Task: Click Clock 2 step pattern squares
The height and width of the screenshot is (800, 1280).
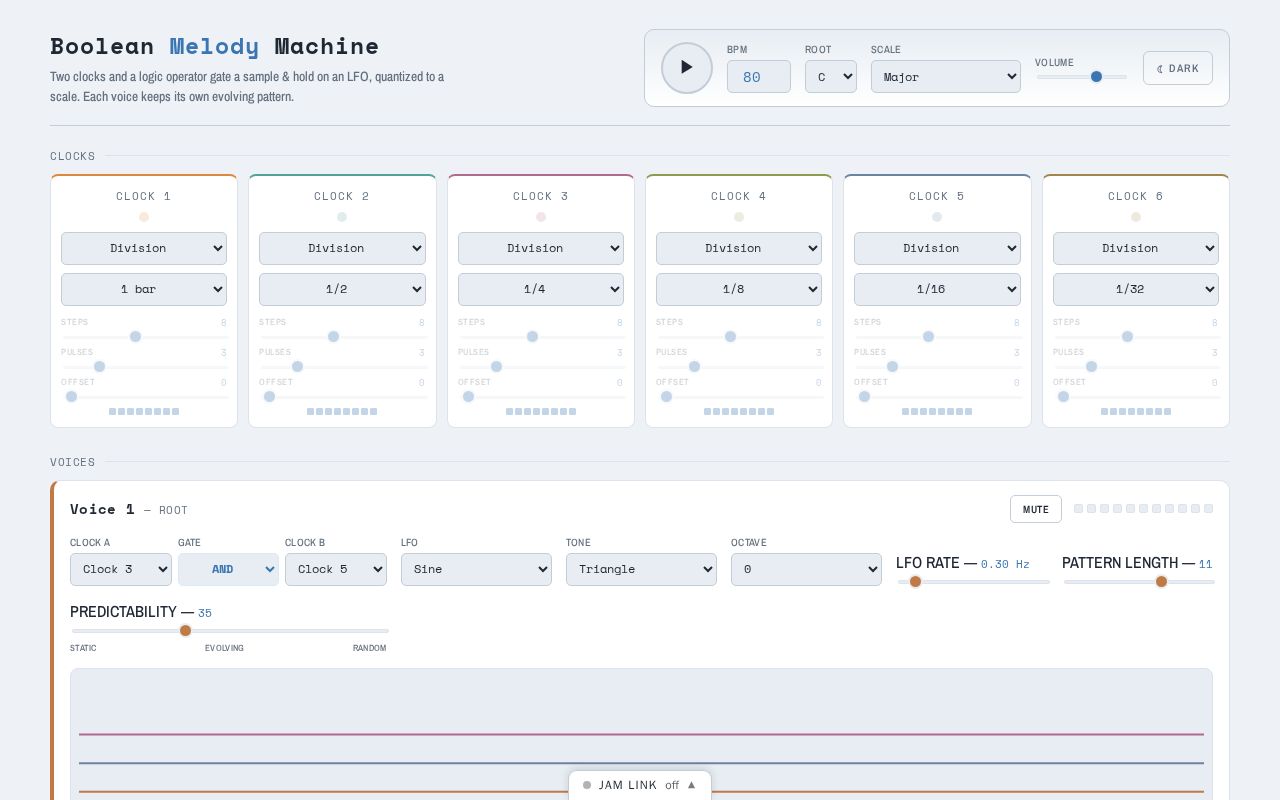Action: pos(342,412)
